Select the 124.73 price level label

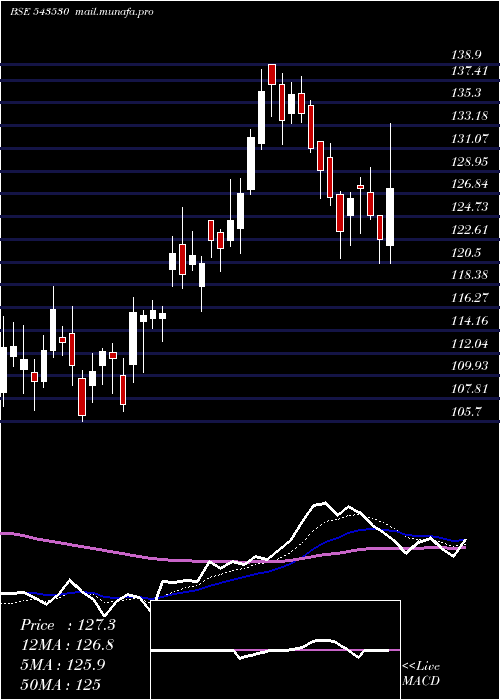tap(469, 207)
